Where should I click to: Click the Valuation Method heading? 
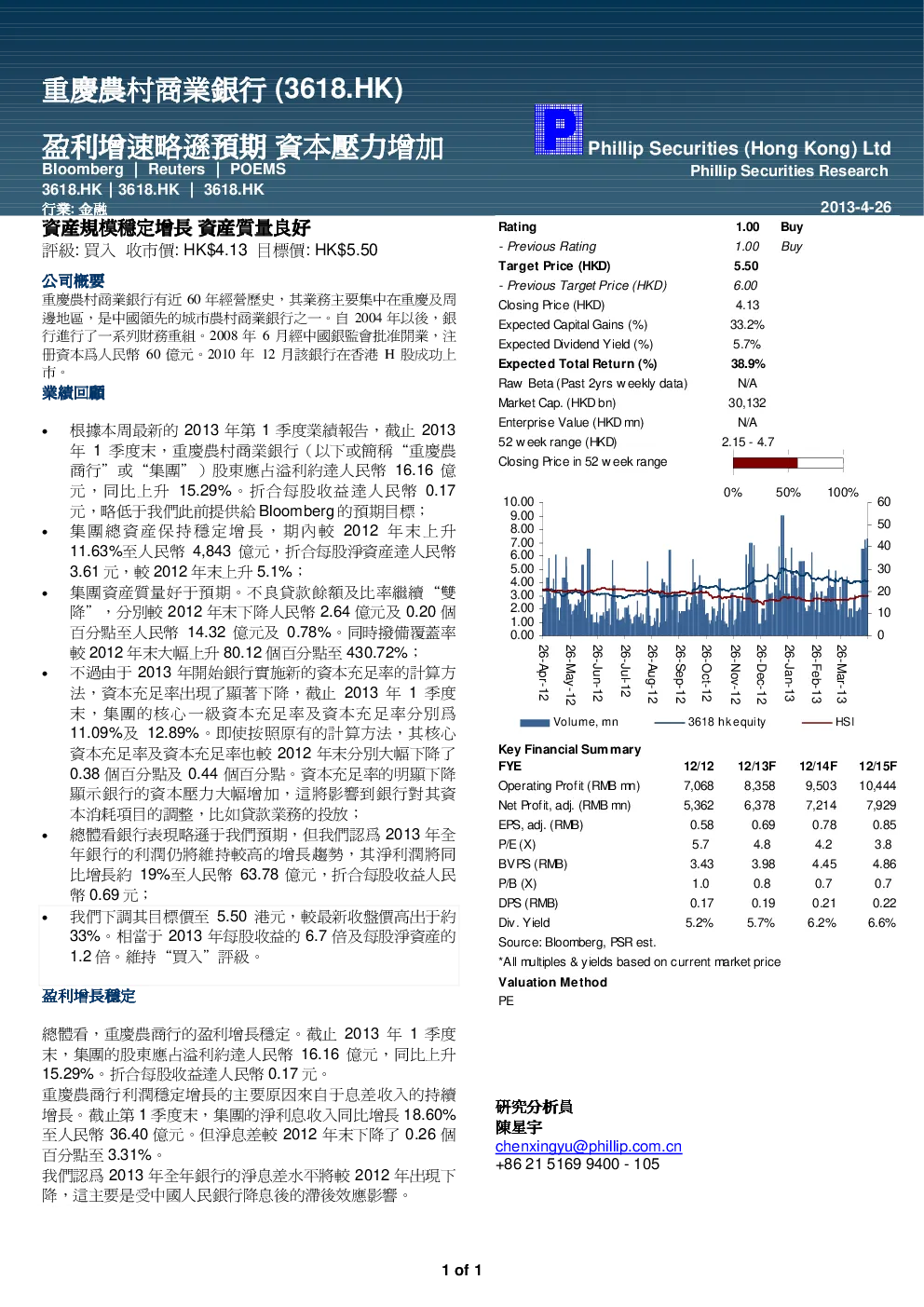552,983
